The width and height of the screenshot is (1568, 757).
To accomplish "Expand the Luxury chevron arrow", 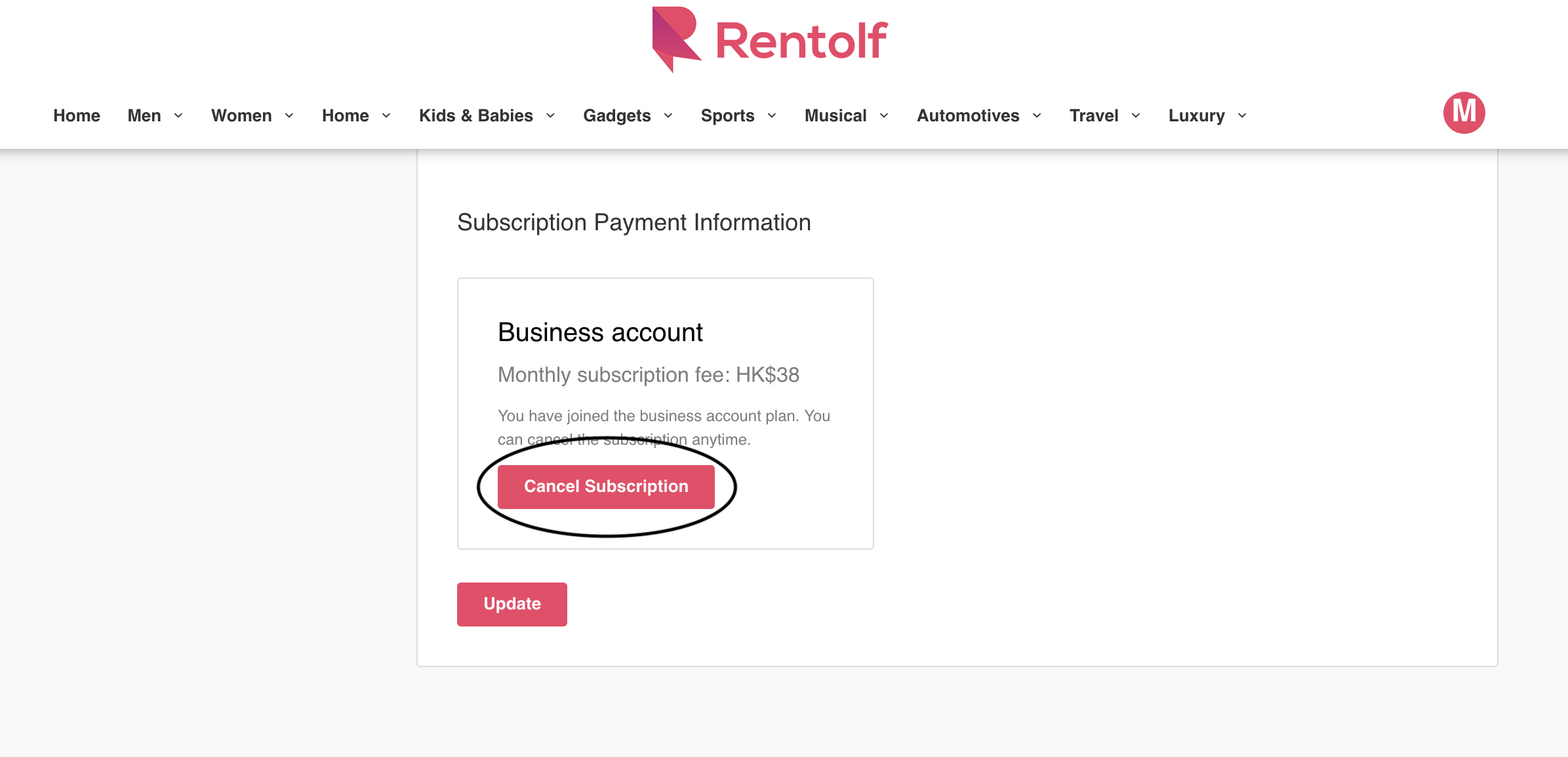I will (1242, 115).
